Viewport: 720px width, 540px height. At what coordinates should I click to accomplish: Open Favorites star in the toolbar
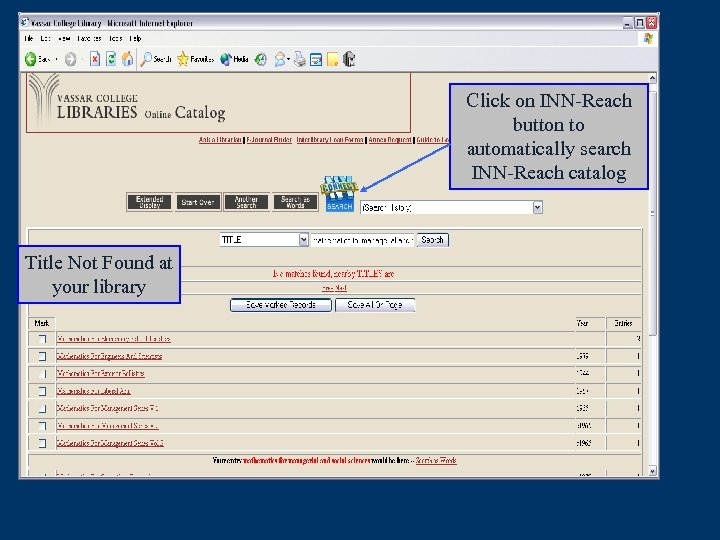coord(183,59)
